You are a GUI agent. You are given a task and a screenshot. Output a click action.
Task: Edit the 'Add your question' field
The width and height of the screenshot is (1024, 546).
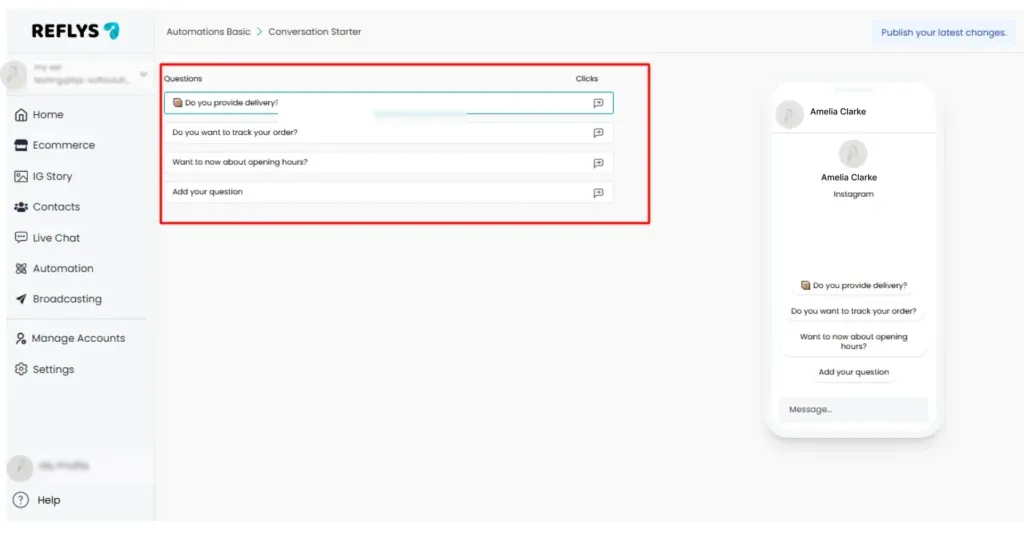click(x=389, y=192)
